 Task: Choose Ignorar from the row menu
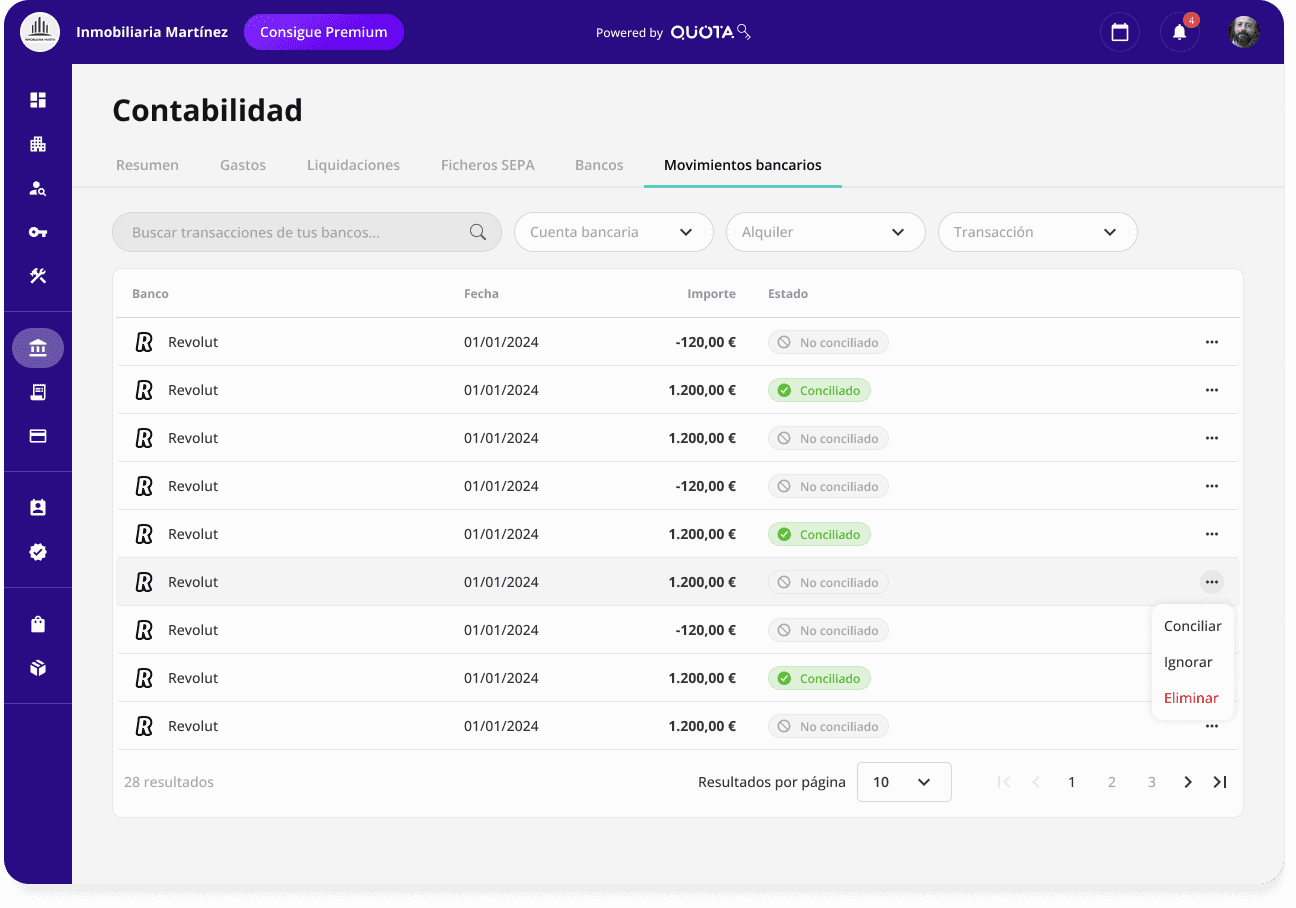coord(1188,662)
